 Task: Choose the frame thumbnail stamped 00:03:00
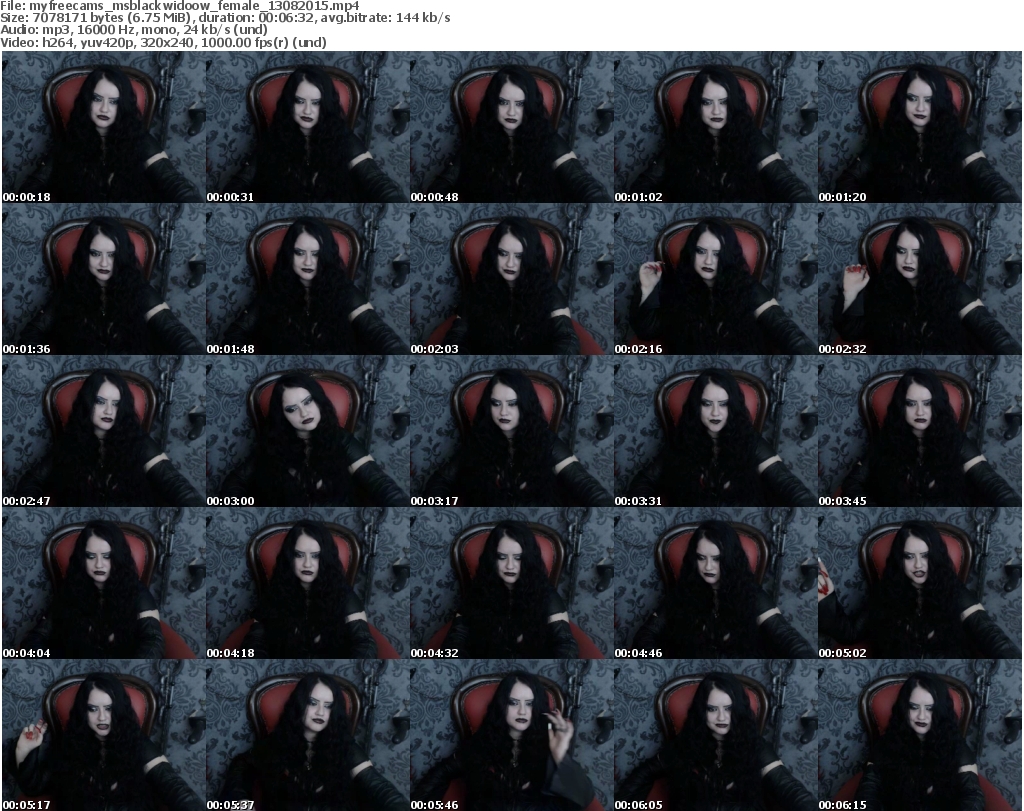(x=308, y=431)
